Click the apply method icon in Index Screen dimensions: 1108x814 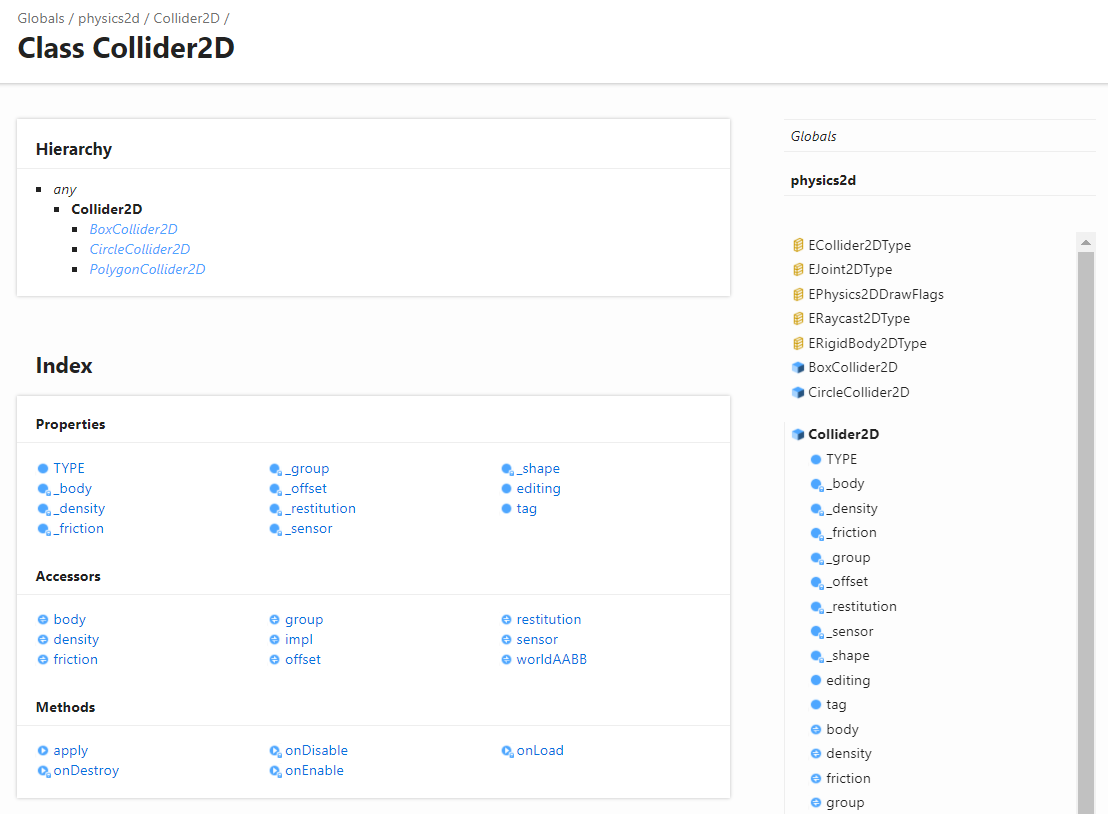tap(43, 750)
